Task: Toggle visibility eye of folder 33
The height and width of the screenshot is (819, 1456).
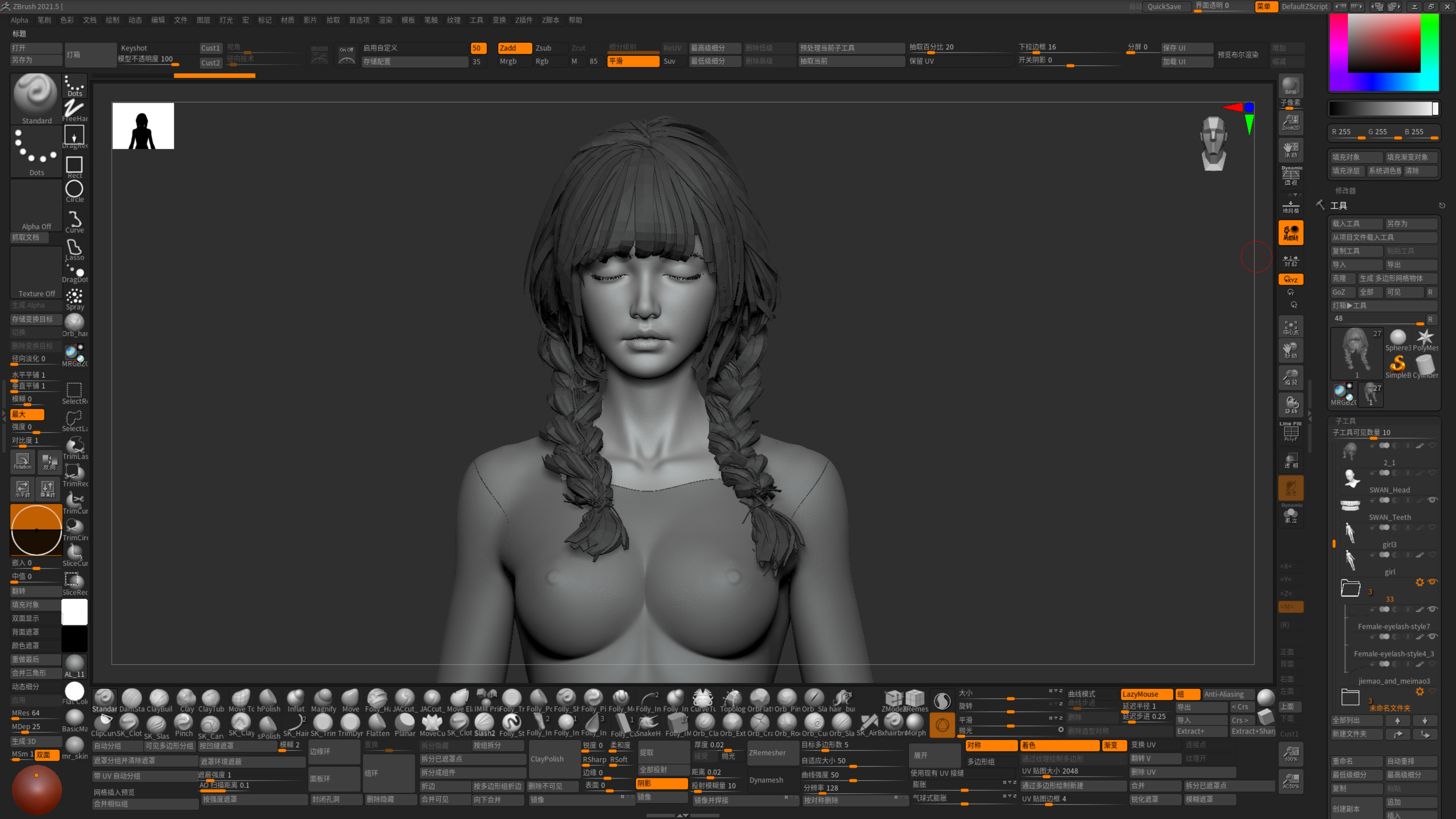Action: click(x=1432, y=582)
